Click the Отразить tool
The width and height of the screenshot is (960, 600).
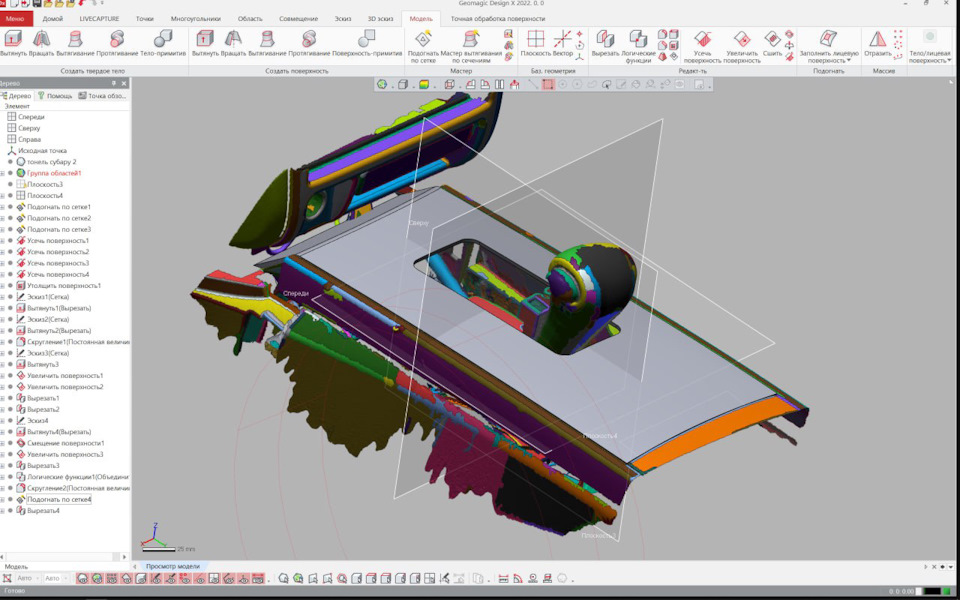coord(877,43)
